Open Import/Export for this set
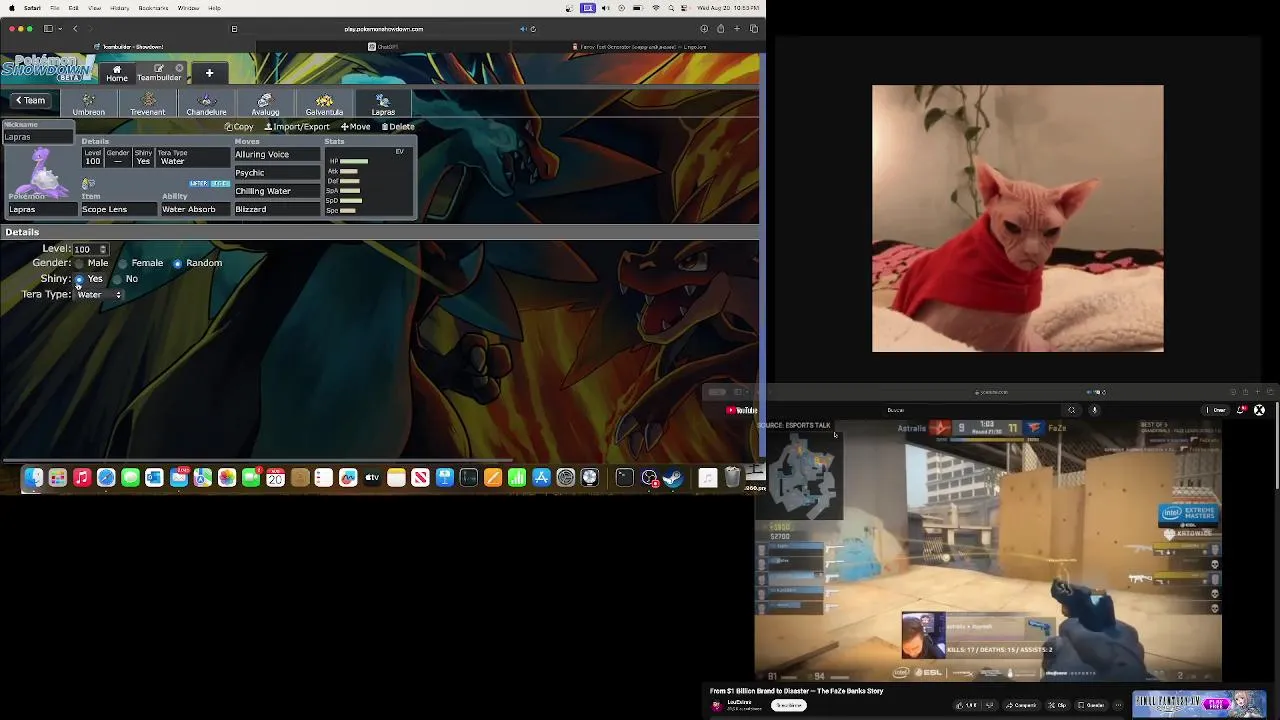 click(x=297, y=127)
